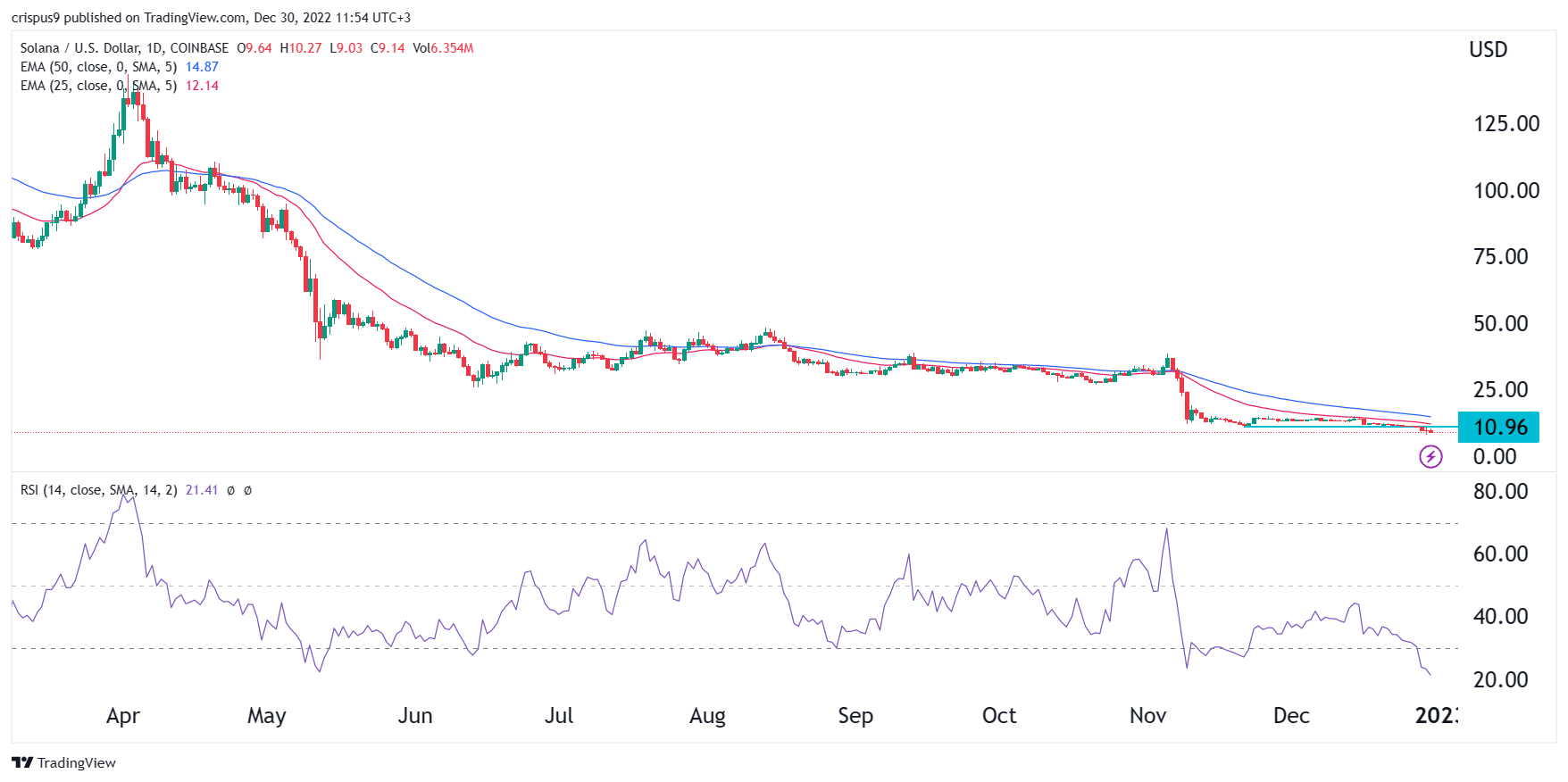Click the Oct label on time axis
The image size is (1568, 782).
coord(999,716)
